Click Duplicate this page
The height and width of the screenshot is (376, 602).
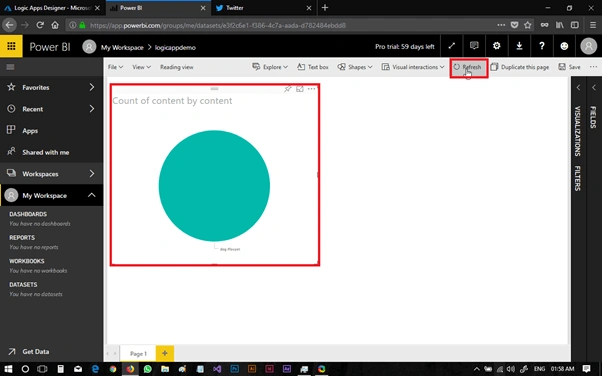pos(520,67)
